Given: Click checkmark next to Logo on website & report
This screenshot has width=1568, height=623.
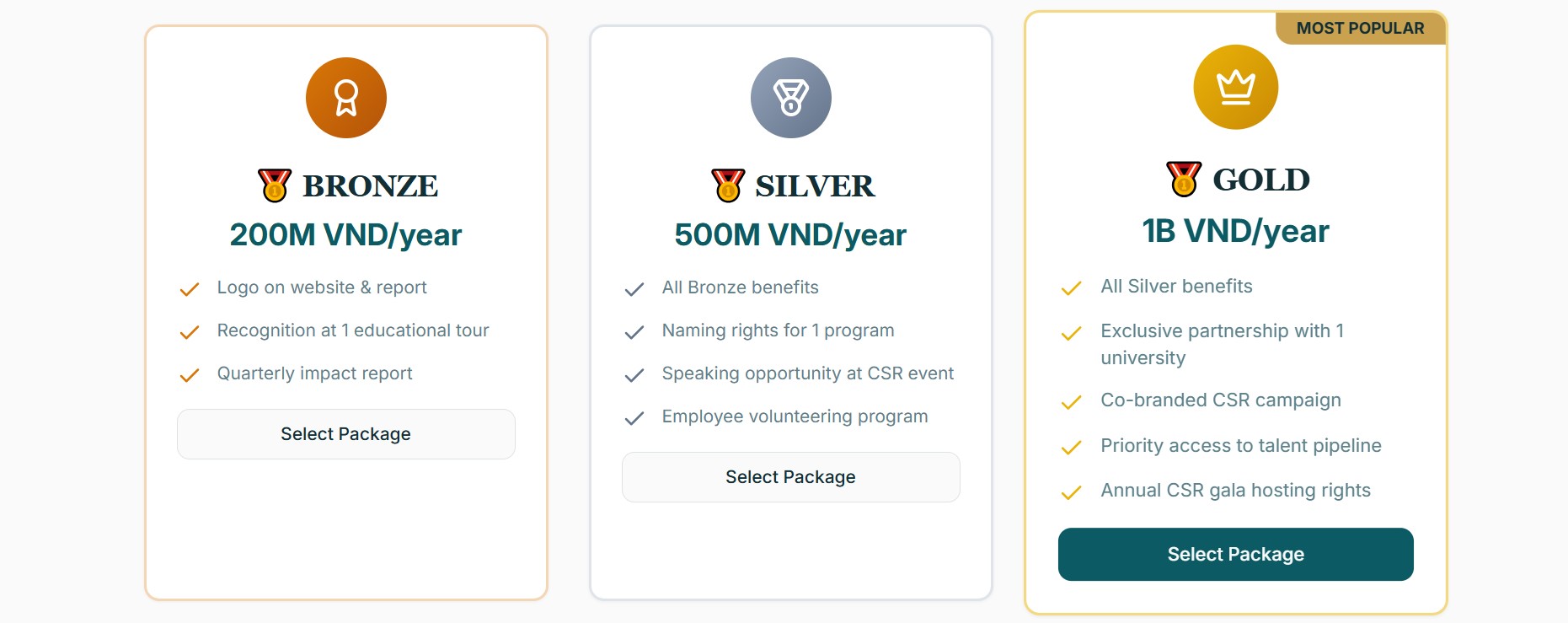Looking at the screenshot, I should coord(190,289).
